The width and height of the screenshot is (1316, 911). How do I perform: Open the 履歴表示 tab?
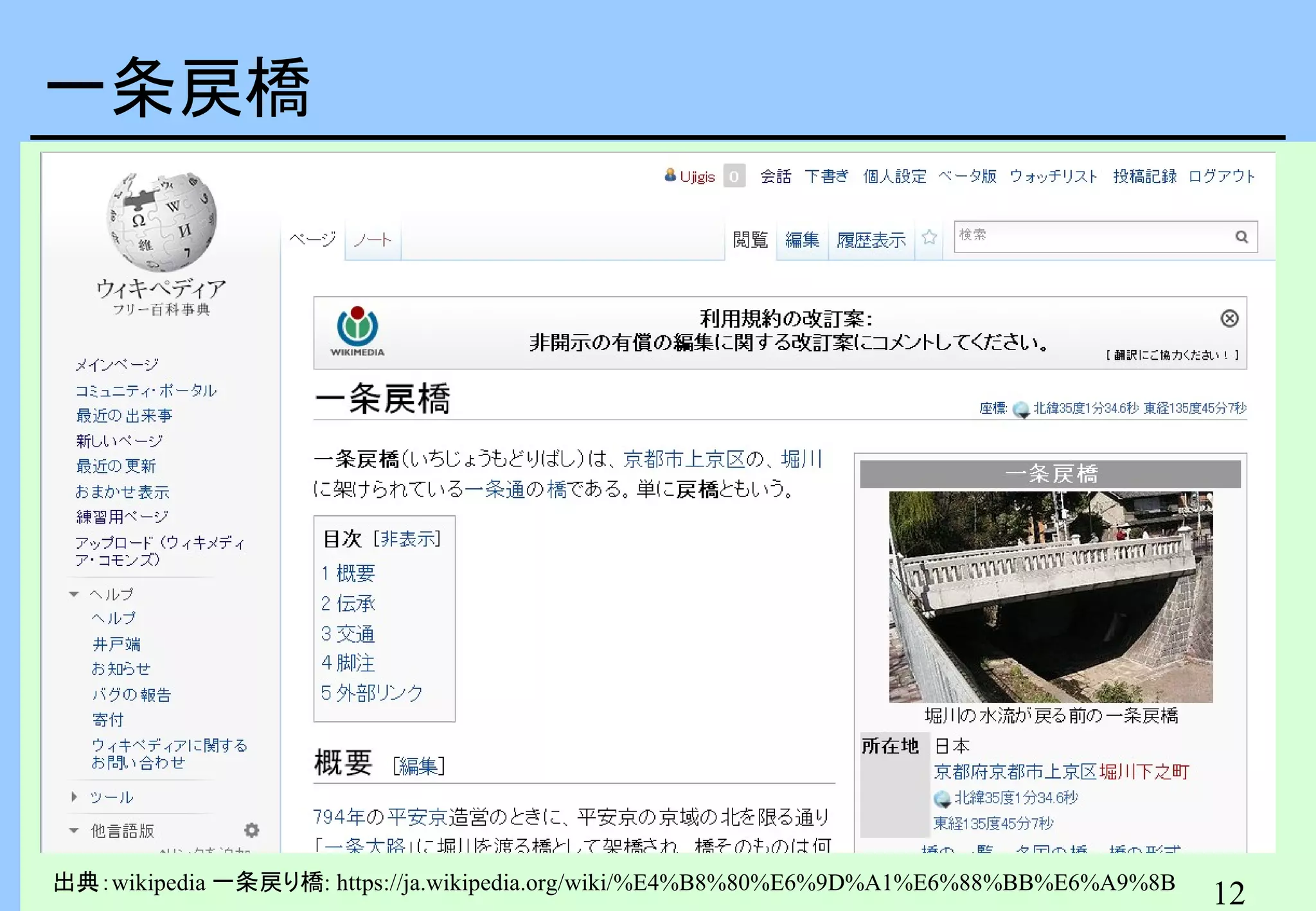click(871, 240)
